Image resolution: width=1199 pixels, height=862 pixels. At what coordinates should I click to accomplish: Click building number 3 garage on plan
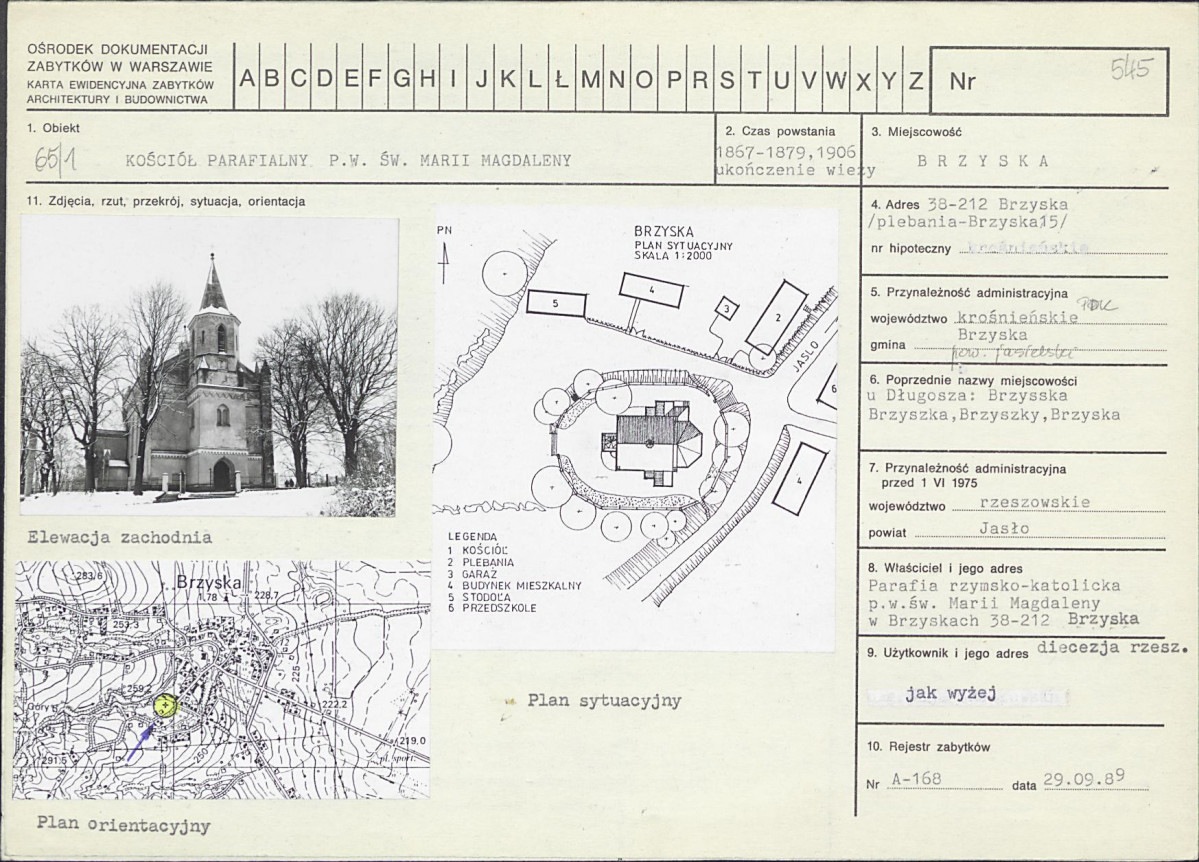point(727,309)
